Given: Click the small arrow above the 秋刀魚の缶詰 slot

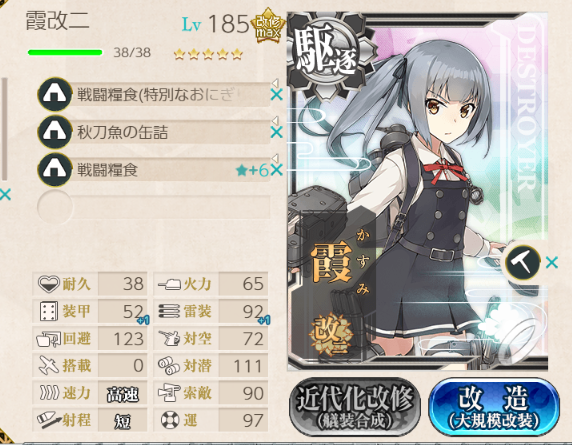Looking at the screenshot, I should pos(275,120).
